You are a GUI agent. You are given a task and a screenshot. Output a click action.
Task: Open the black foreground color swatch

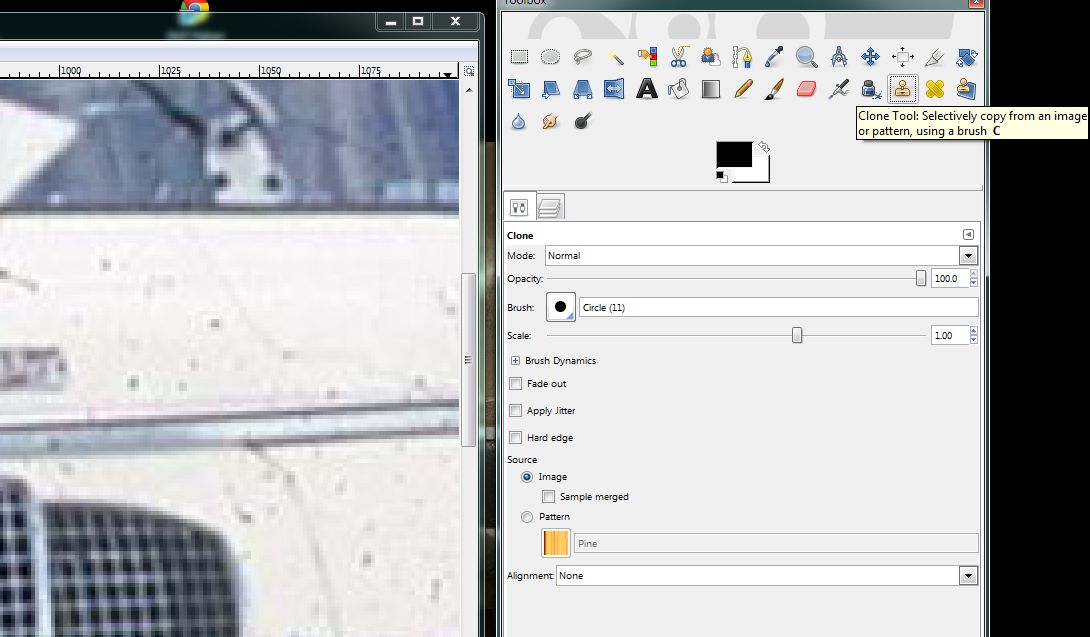[x=733, y=154]
